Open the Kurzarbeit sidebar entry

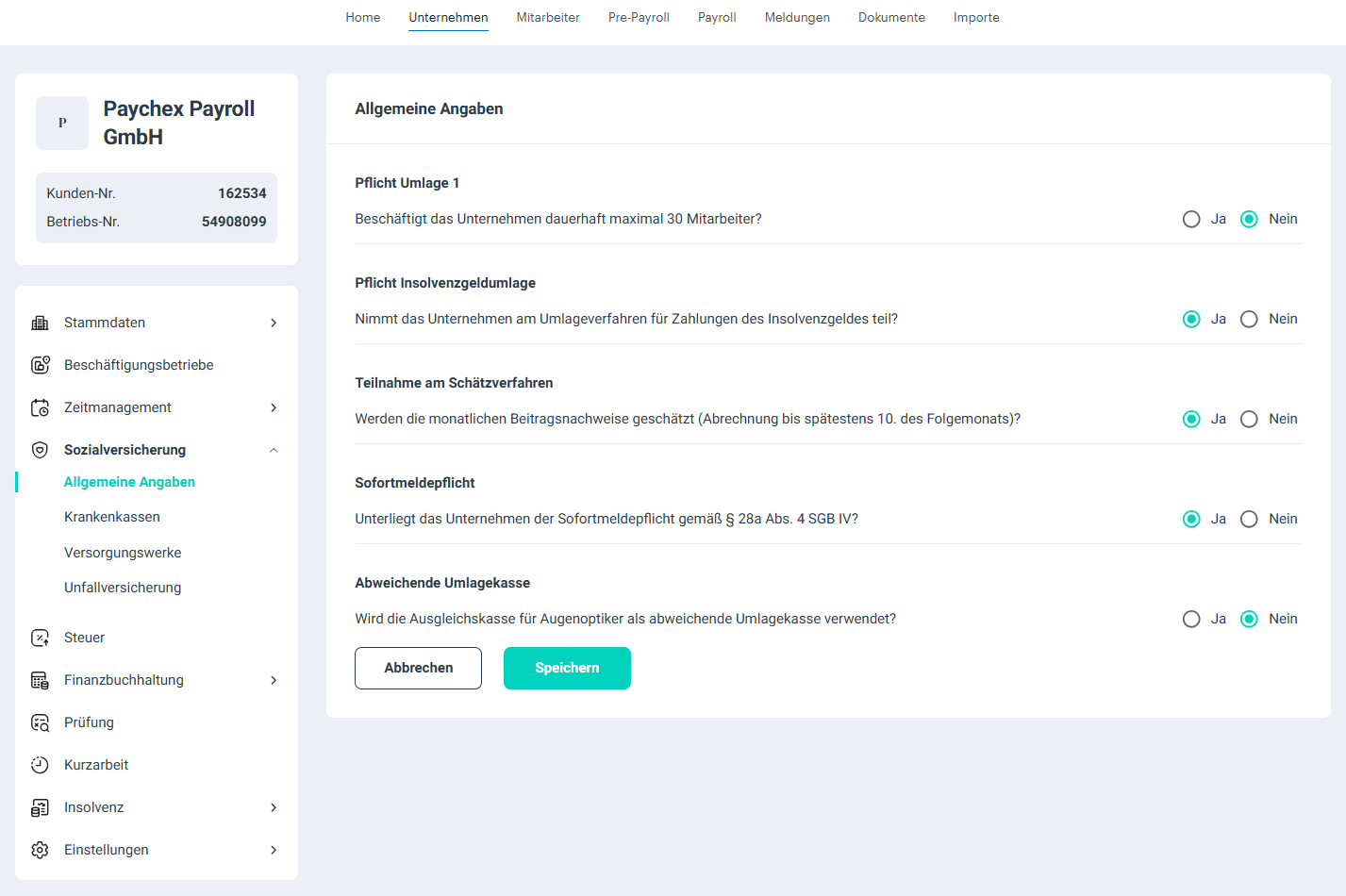(96, 765)
